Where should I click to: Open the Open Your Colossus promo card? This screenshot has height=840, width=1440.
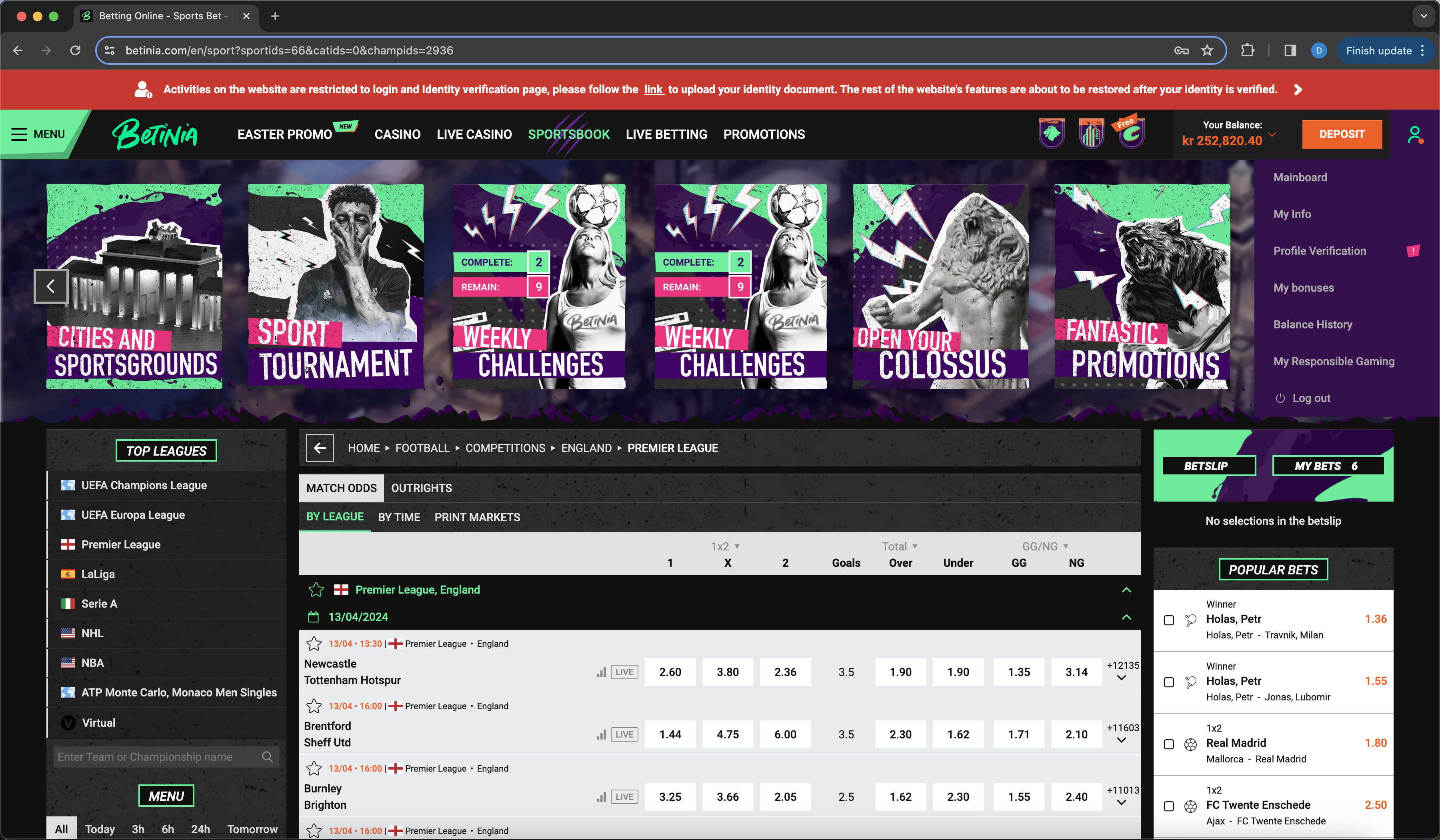pos(940,286)
